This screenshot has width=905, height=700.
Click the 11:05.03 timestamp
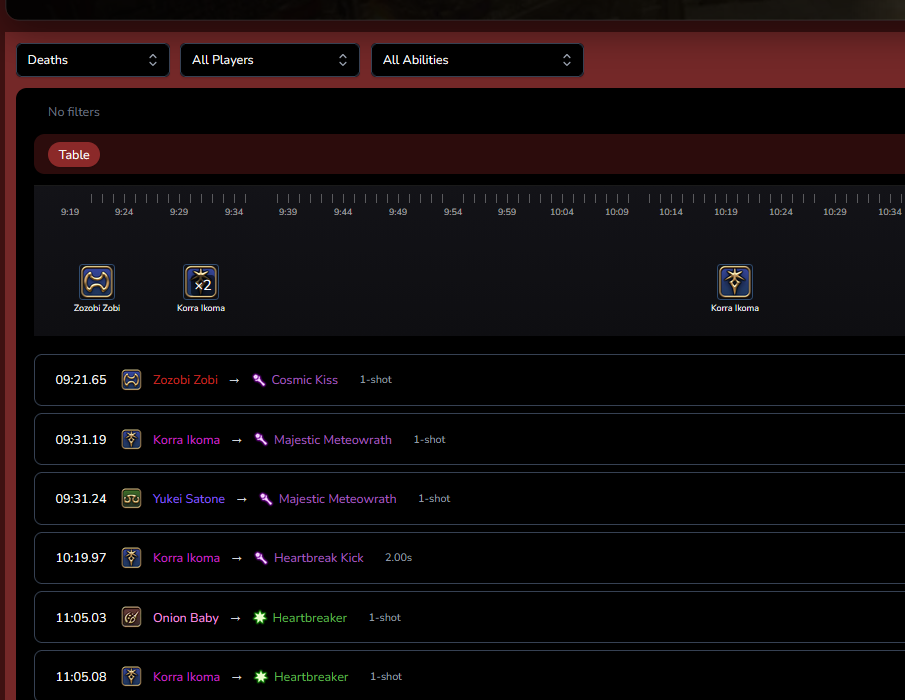pyautogui.click(x=81, y=617)
